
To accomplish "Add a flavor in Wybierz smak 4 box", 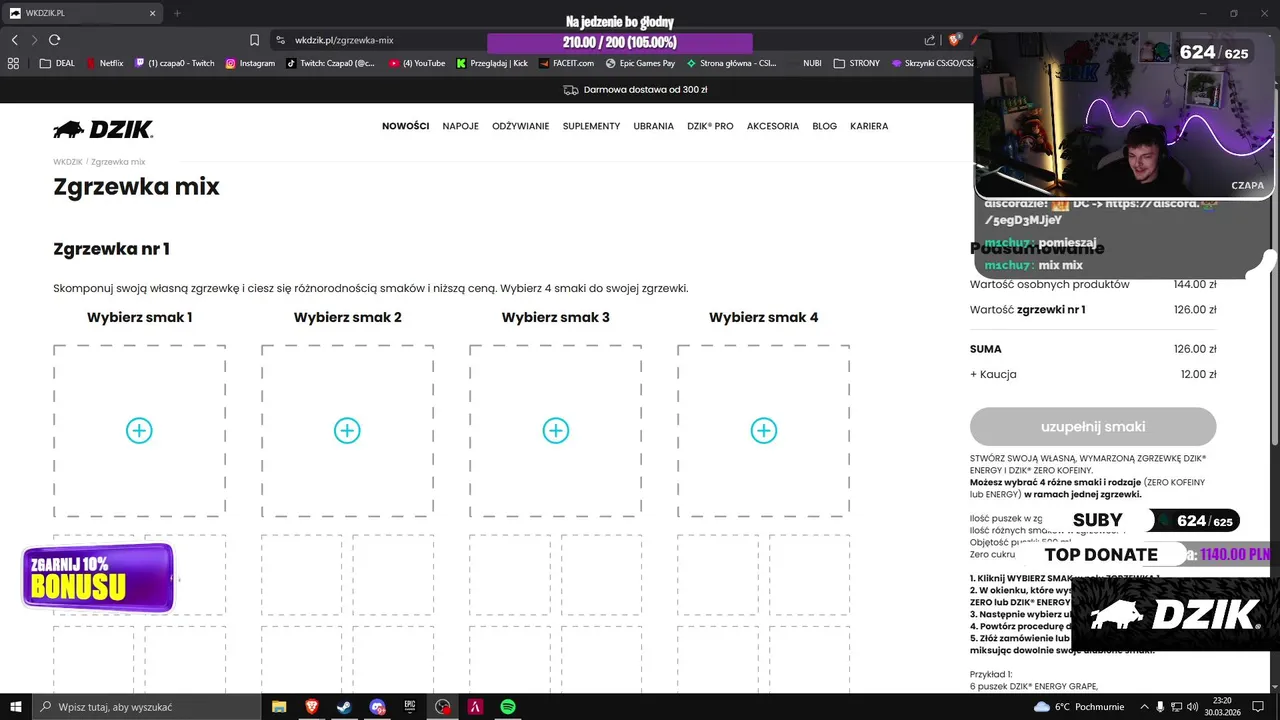I will [x=763, y=430].
